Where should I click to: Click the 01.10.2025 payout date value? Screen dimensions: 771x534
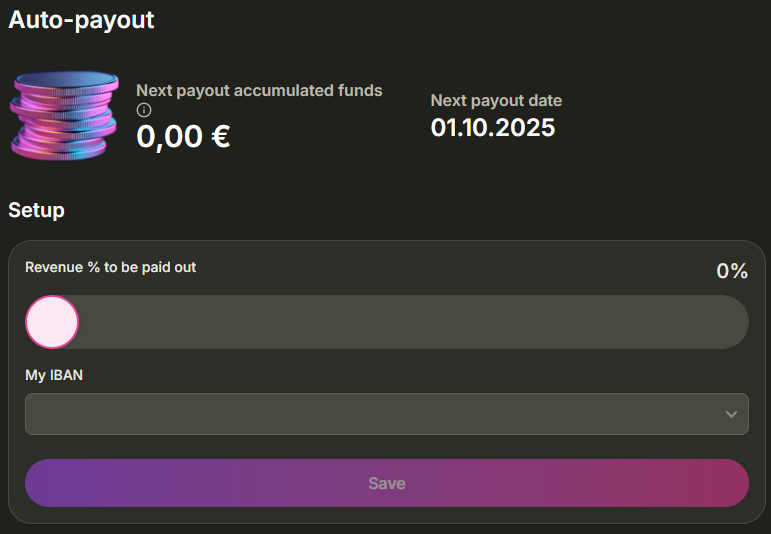coord(492,127)
